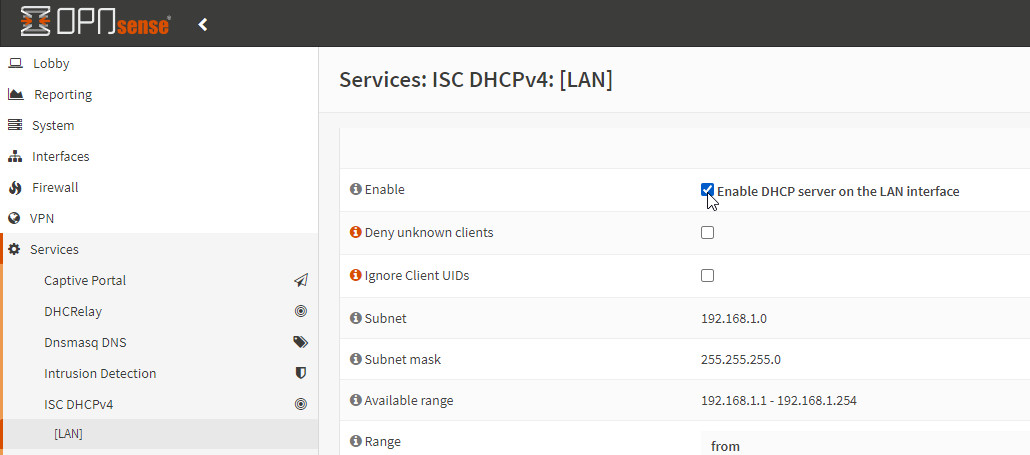Click the info icon next to Enable
1030x455 pixels.
point(355,190)
